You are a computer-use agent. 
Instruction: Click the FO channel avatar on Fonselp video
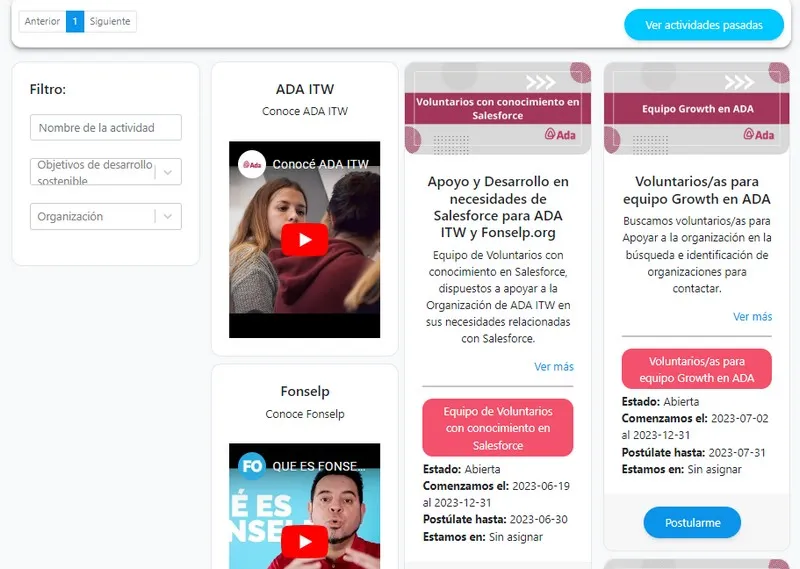251,466
